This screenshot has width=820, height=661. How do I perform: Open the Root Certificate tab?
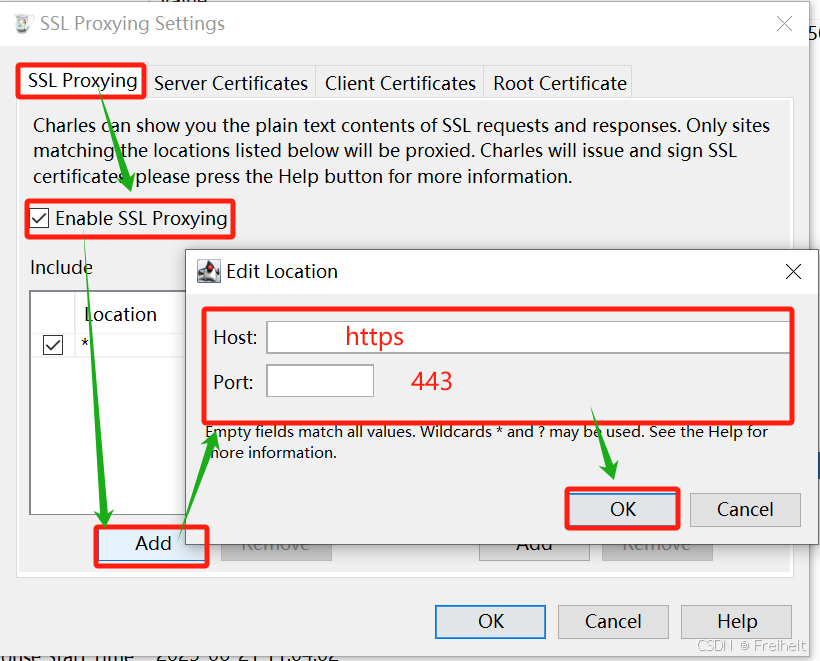tap(560, 83)
